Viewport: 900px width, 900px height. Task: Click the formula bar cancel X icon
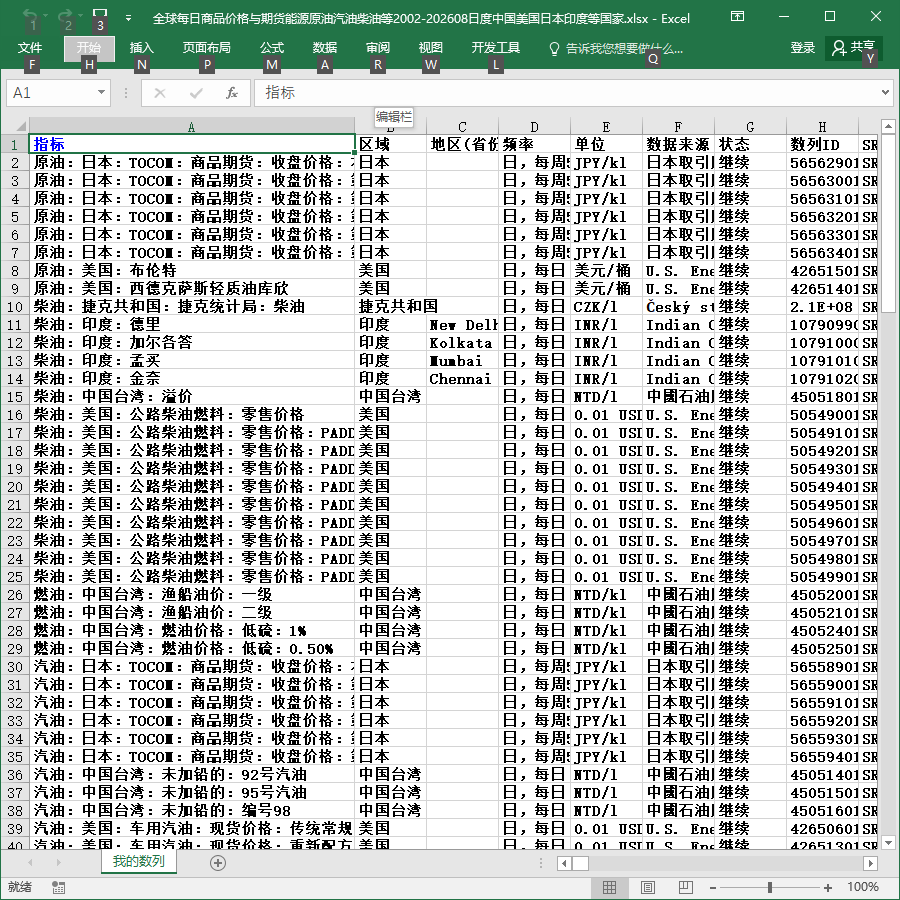click(160, 93)
